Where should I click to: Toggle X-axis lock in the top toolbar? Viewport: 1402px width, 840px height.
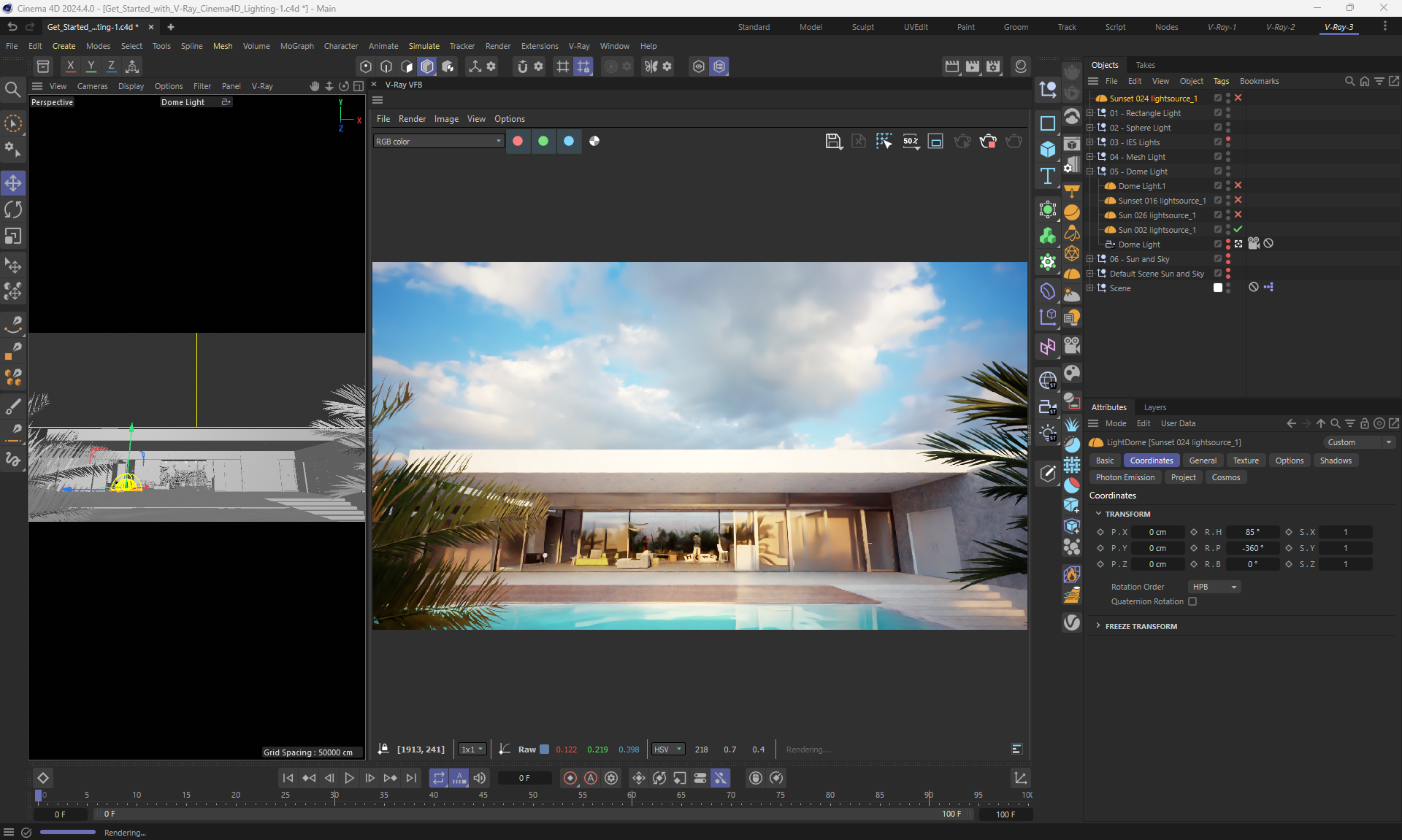click(70, 66)
